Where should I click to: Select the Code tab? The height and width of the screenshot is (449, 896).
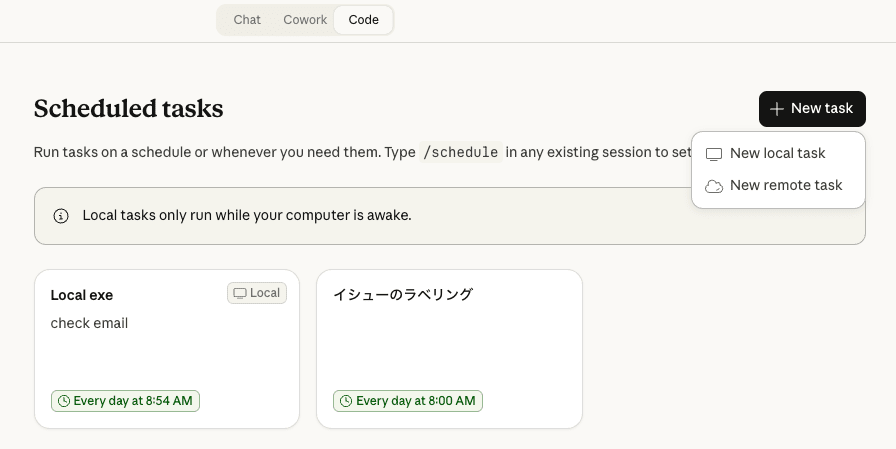tap(363, 20)
